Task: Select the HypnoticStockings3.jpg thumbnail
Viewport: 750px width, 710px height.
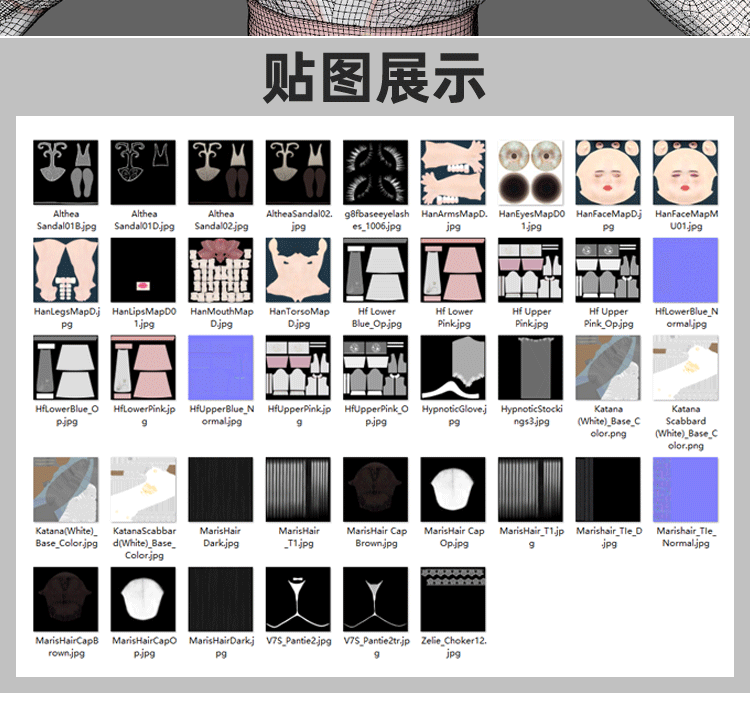Action: 530,367
